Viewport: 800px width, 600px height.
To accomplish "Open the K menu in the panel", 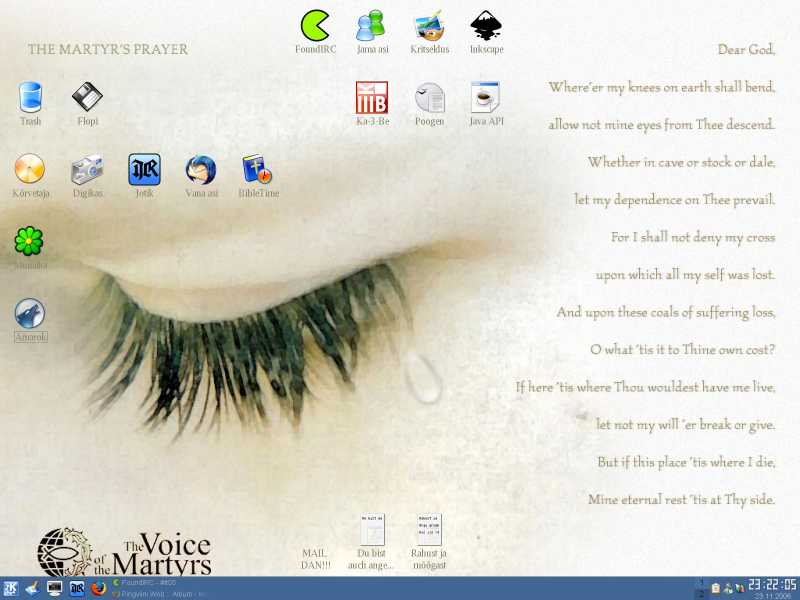I will 10,589.
